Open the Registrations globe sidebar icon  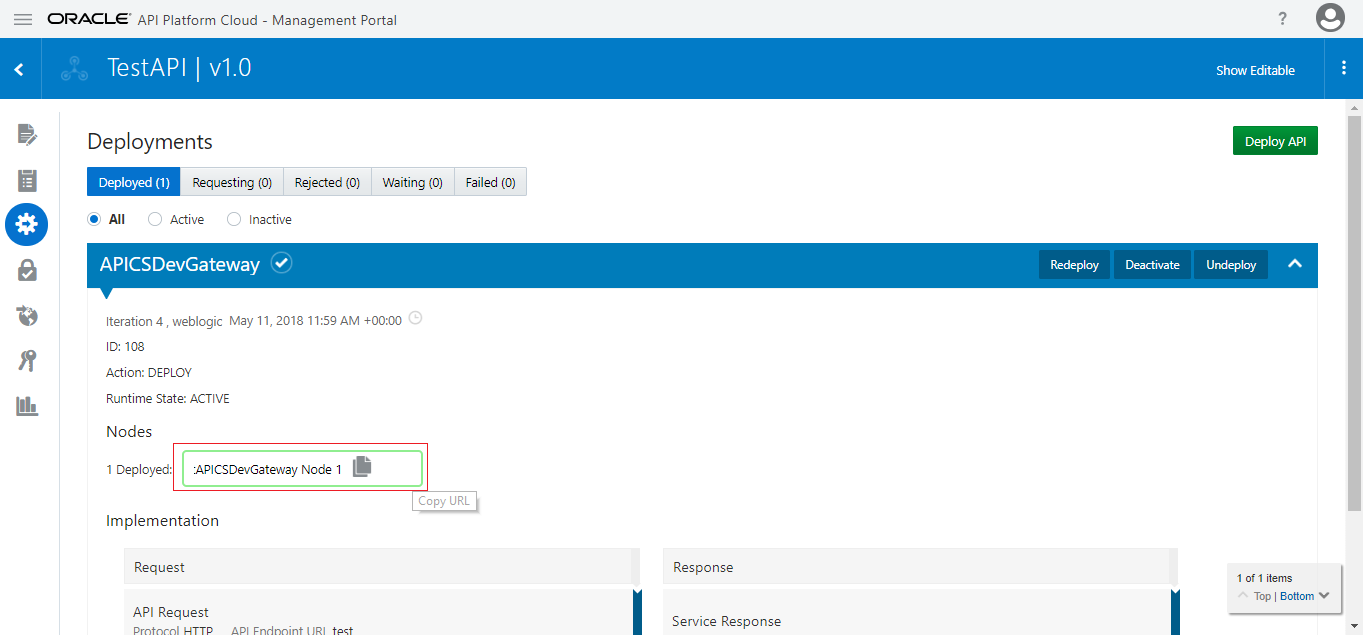click(27, 315)
